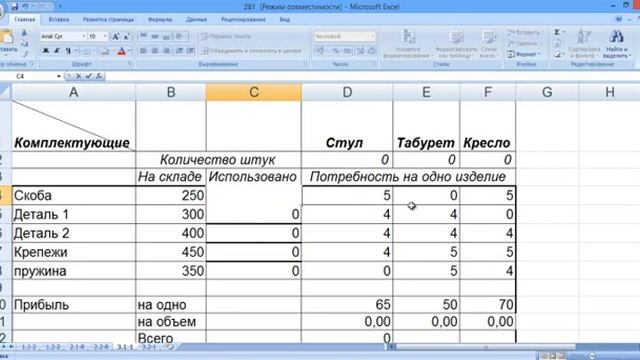The image size is (640, 360).
Task: Click the accounting currency format icon
Action: (x=320, y=51)
